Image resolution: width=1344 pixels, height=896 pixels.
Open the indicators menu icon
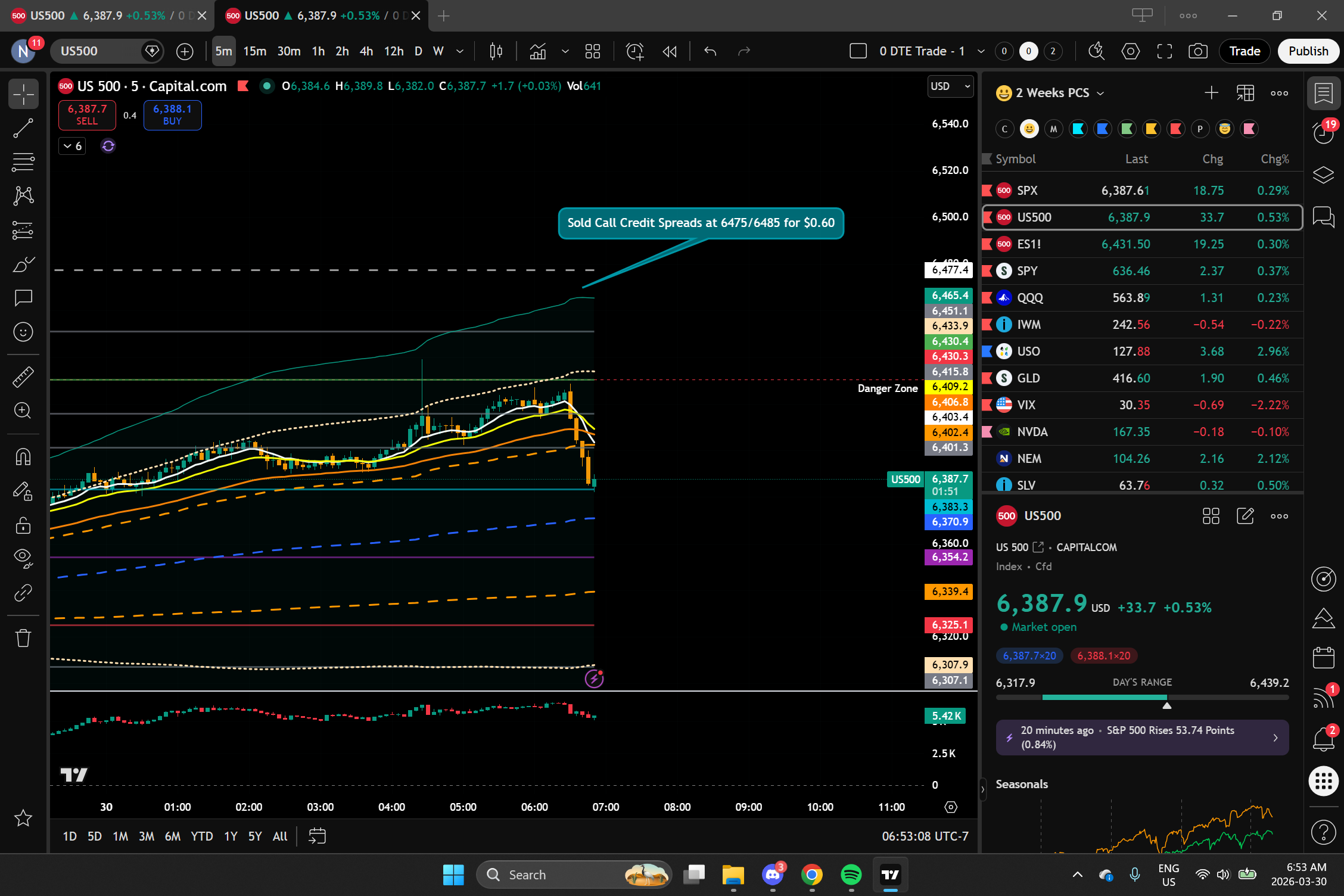point(538,51)
